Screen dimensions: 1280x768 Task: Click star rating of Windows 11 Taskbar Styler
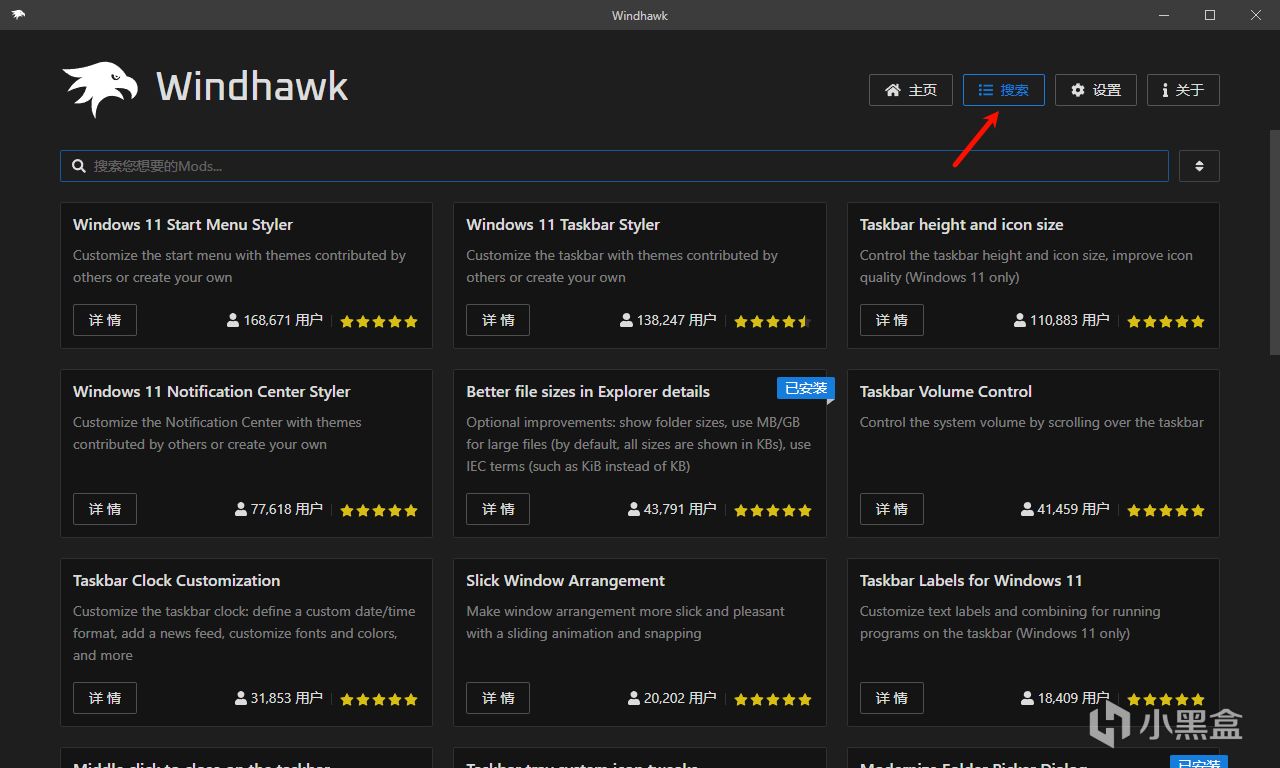coord(772,321)
